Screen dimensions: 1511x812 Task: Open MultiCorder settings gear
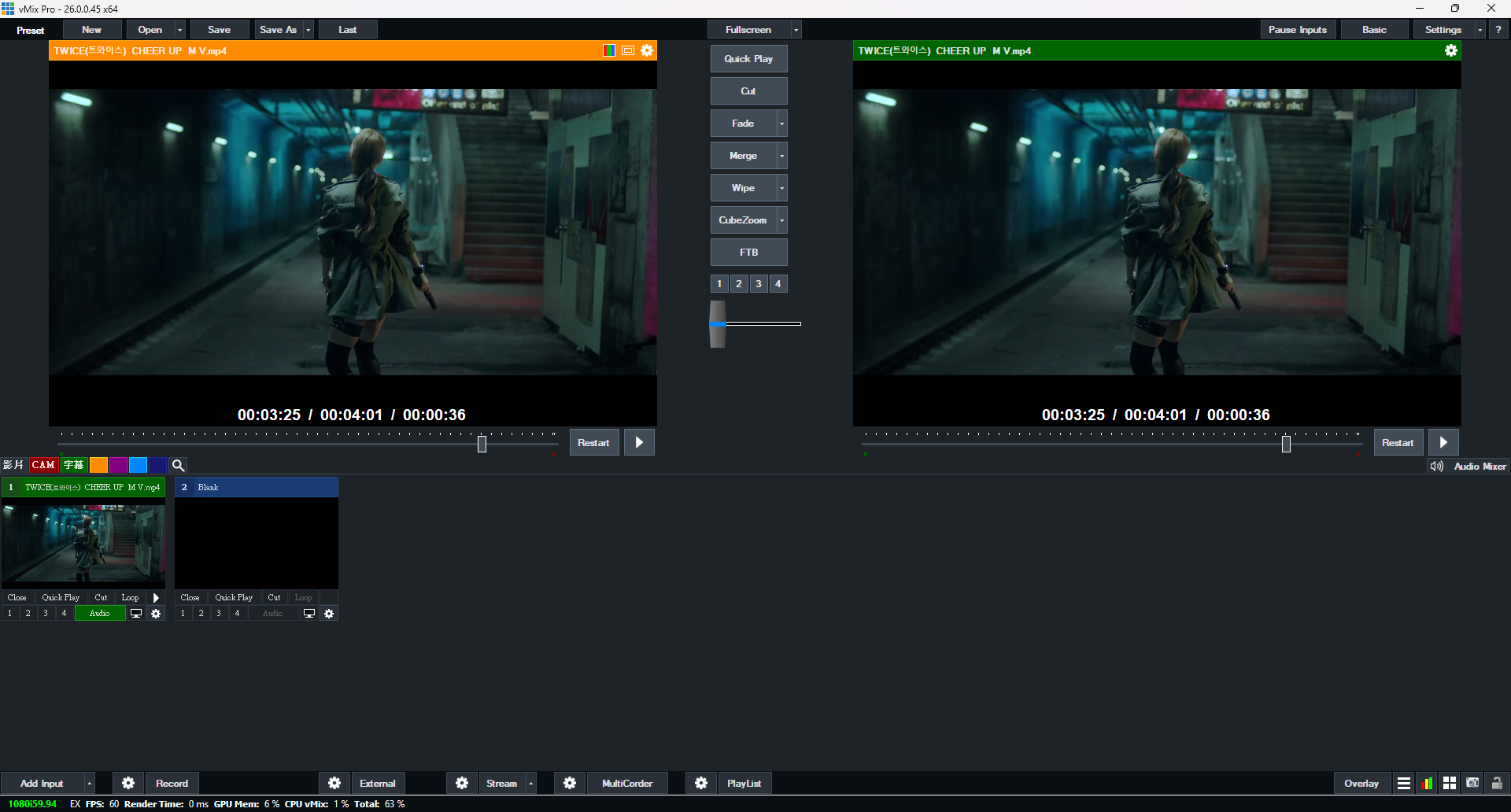coord(570,783)
